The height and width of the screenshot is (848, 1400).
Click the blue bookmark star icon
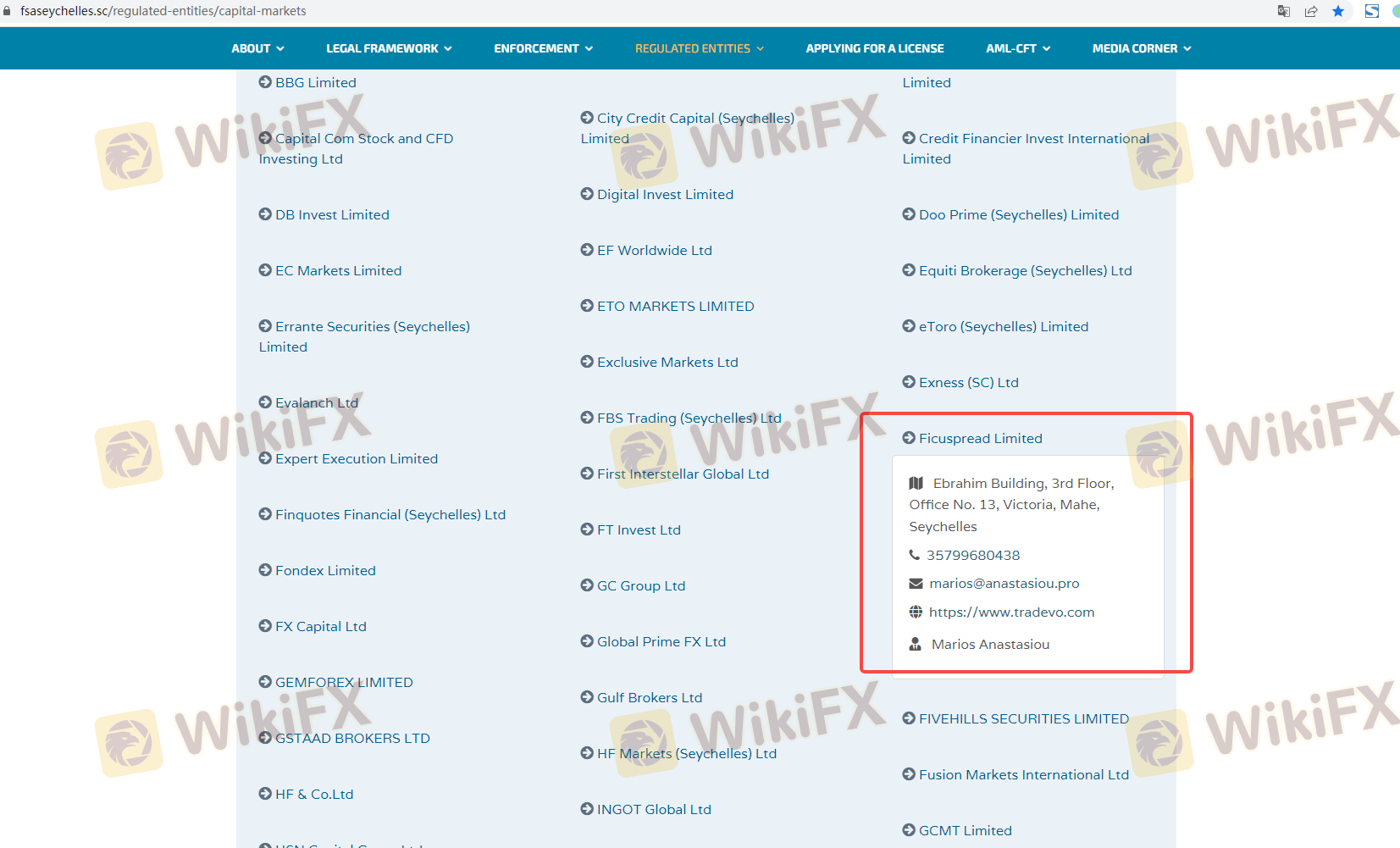click(x=1338, y=11)
